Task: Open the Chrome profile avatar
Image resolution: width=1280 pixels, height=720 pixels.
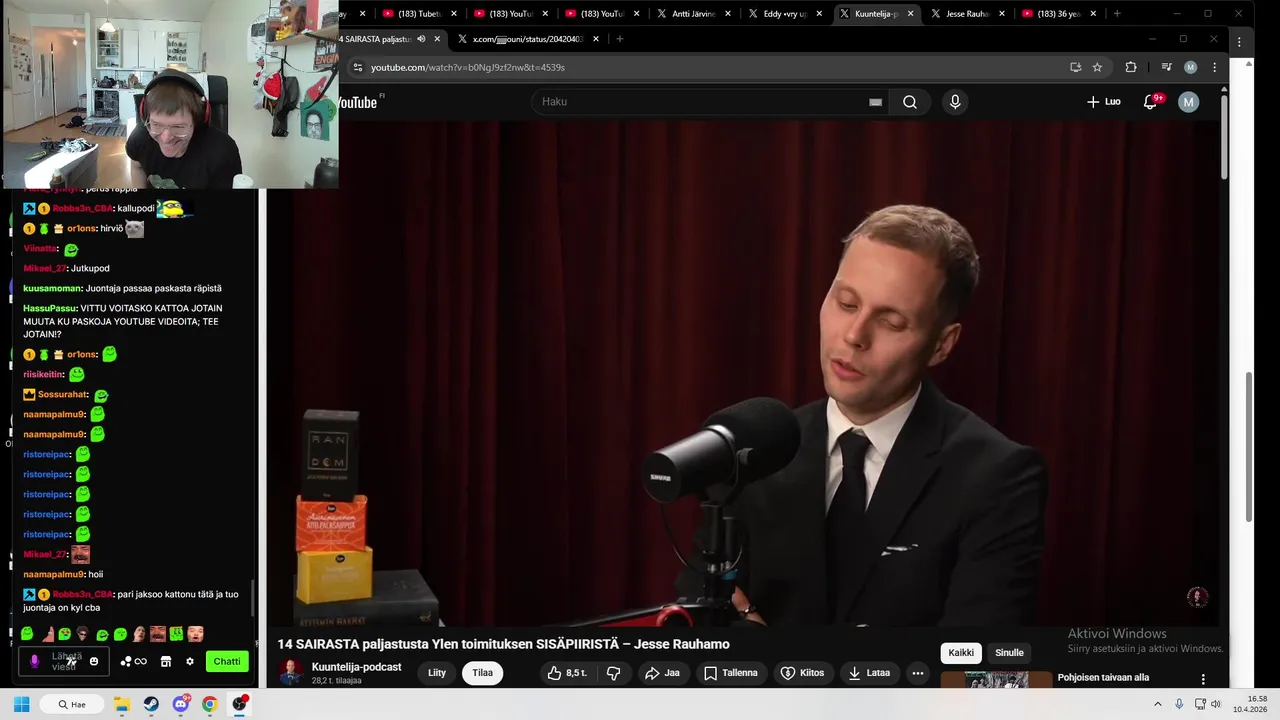Action: (x=1190, y=67)
